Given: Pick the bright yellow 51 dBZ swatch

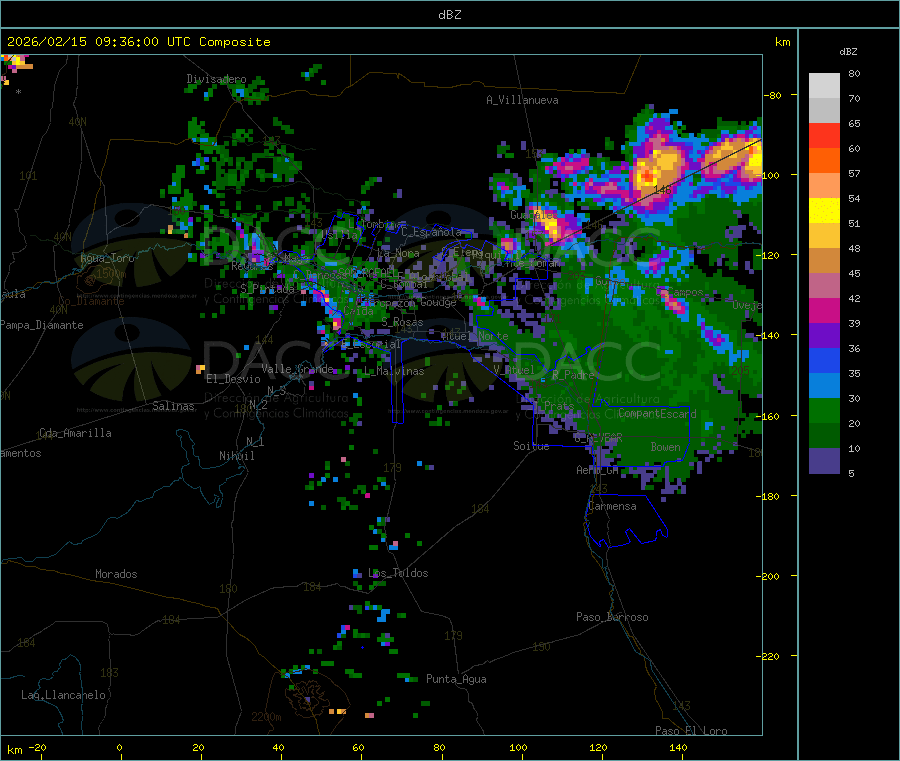Looking at the screenshot, I should click(824, 211).
